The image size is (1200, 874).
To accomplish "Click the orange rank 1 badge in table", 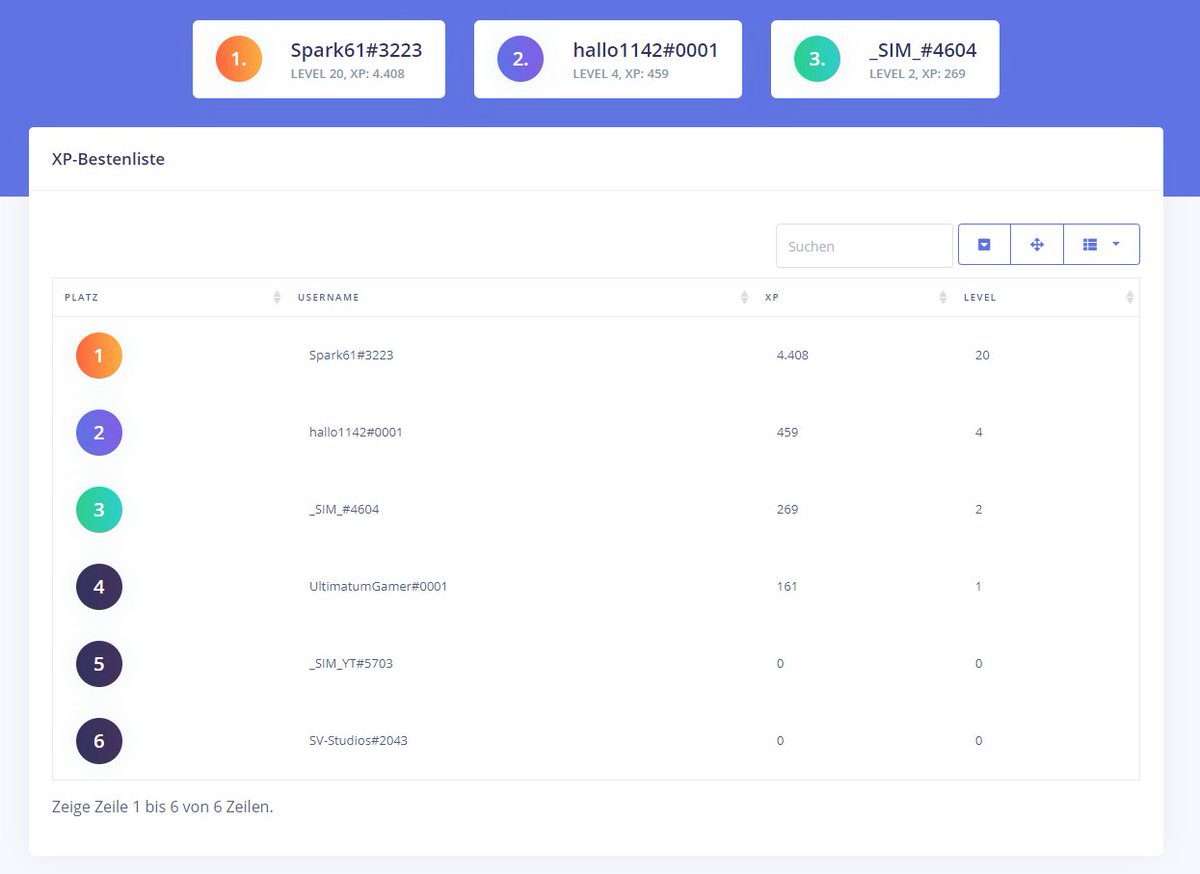I will tap(99, 355).
